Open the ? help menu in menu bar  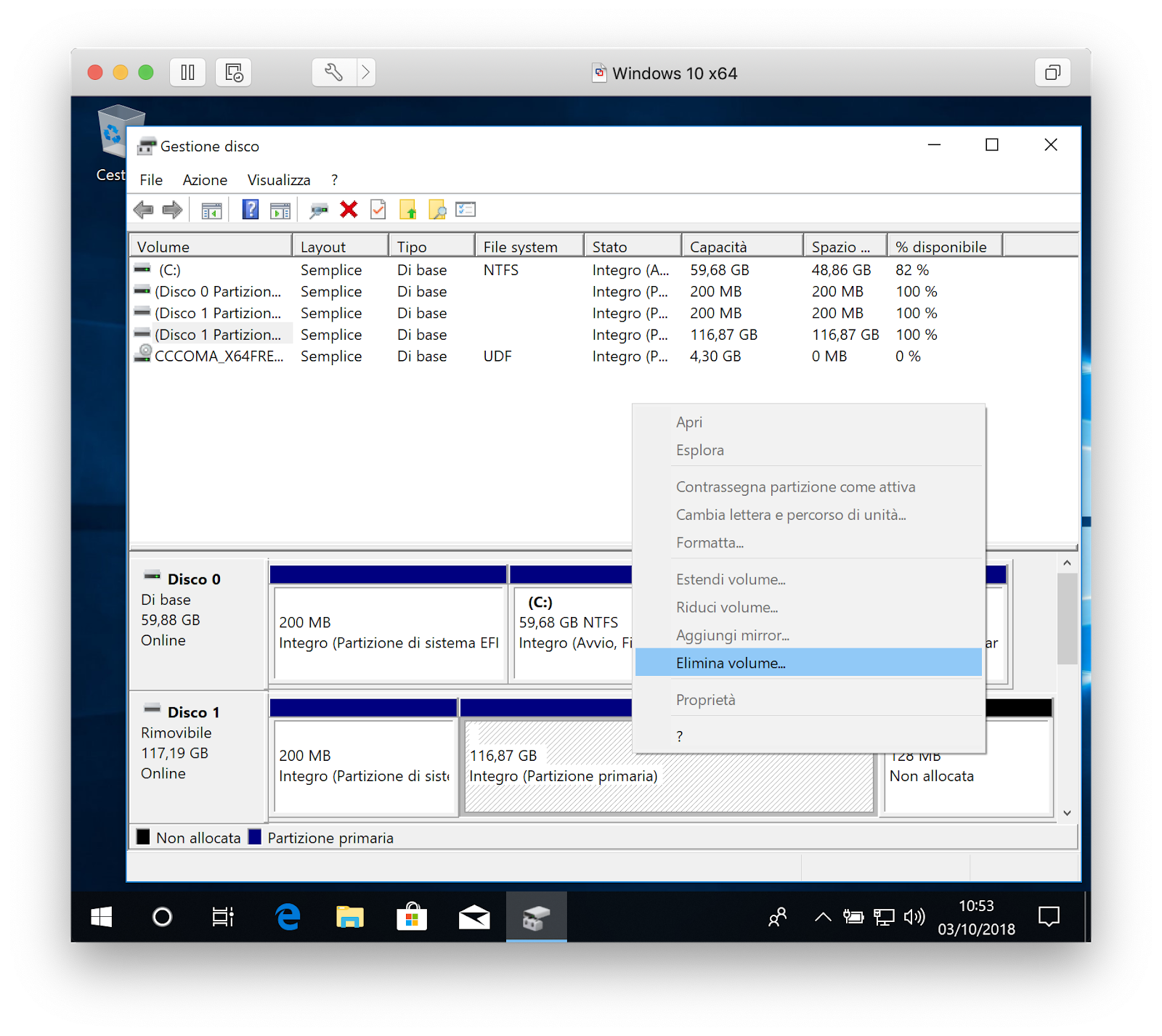tap(334, 180)
